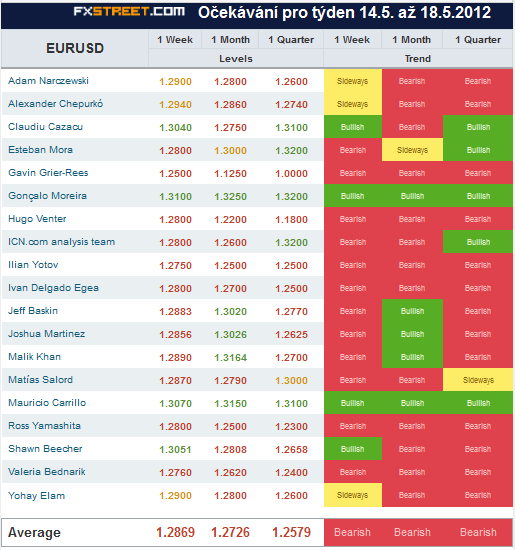The height and width of the screenshot is (550, 515).
Task: Select the 1 Quarter Trend column header
Action: 478,40
